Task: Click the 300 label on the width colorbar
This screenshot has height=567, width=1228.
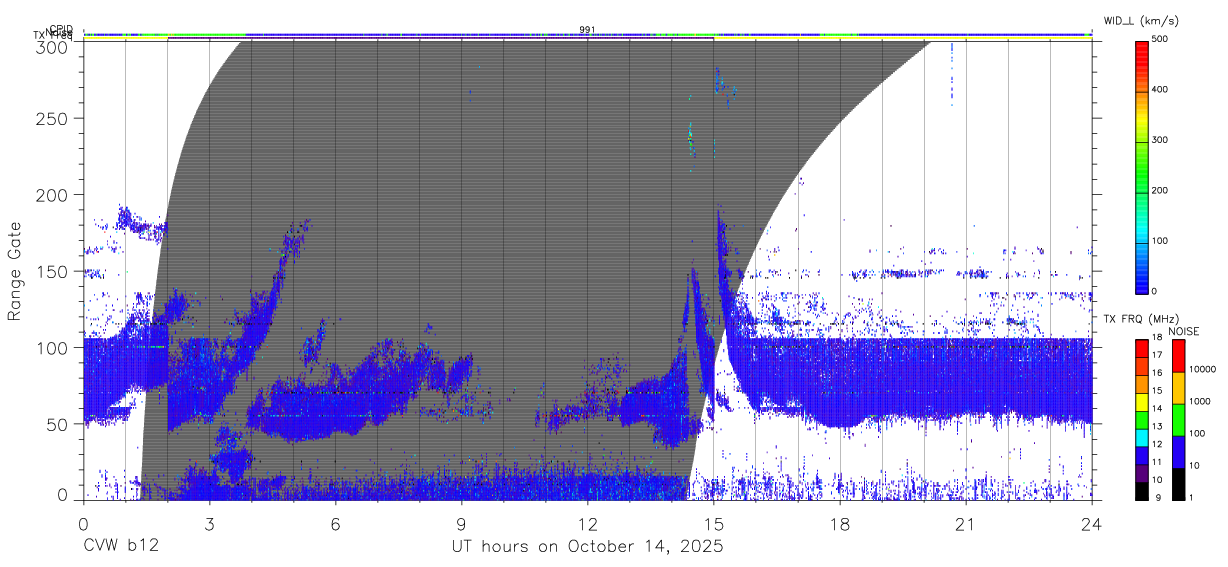Action: coord(1159,140)
